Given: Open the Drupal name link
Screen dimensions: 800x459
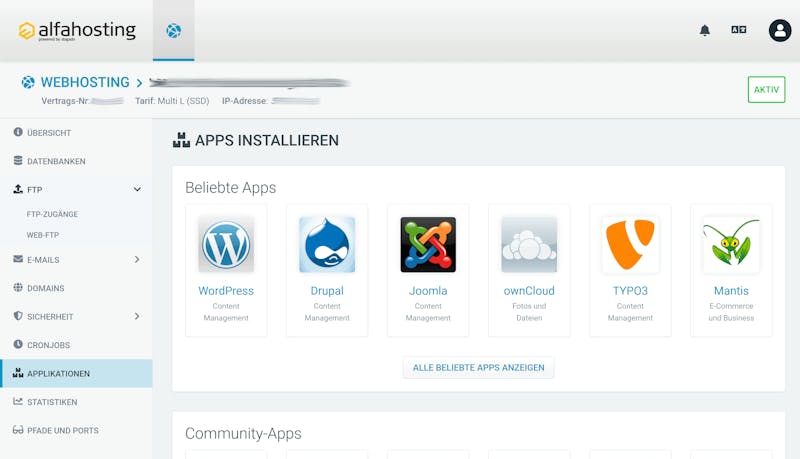Looking at the screenshot, I should [327, 291].
